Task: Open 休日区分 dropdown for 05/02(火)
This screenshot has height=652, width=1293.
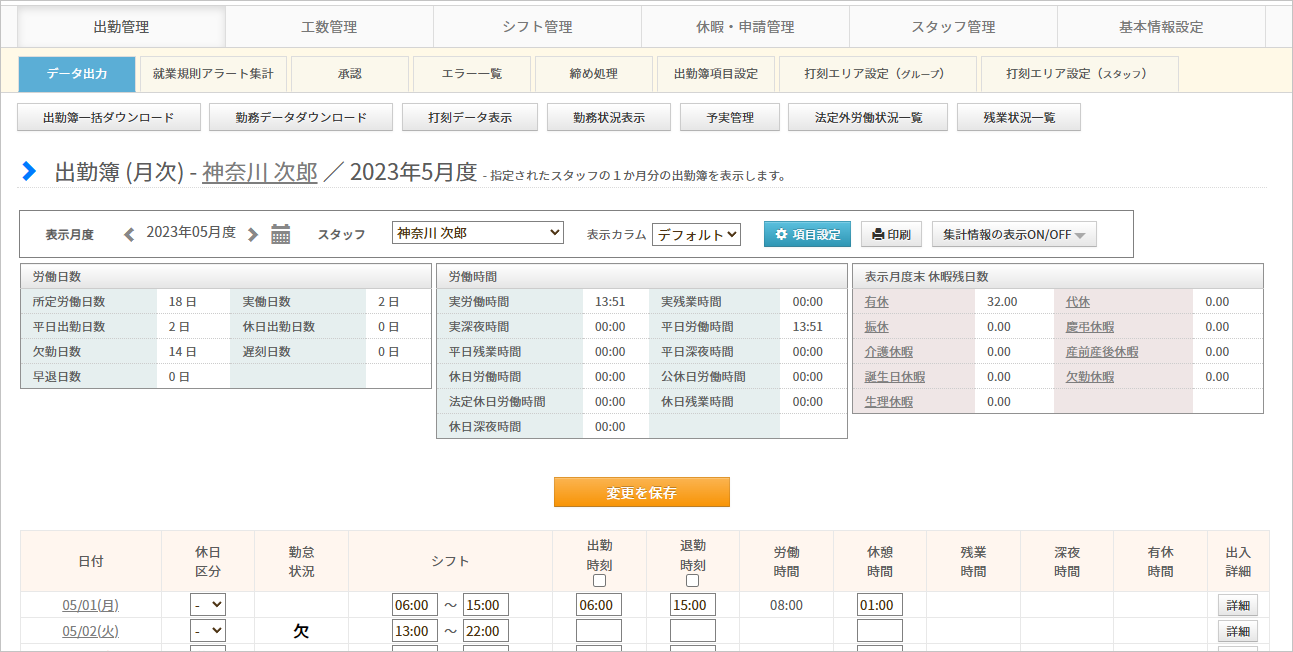Action: [x=208, y=631]
